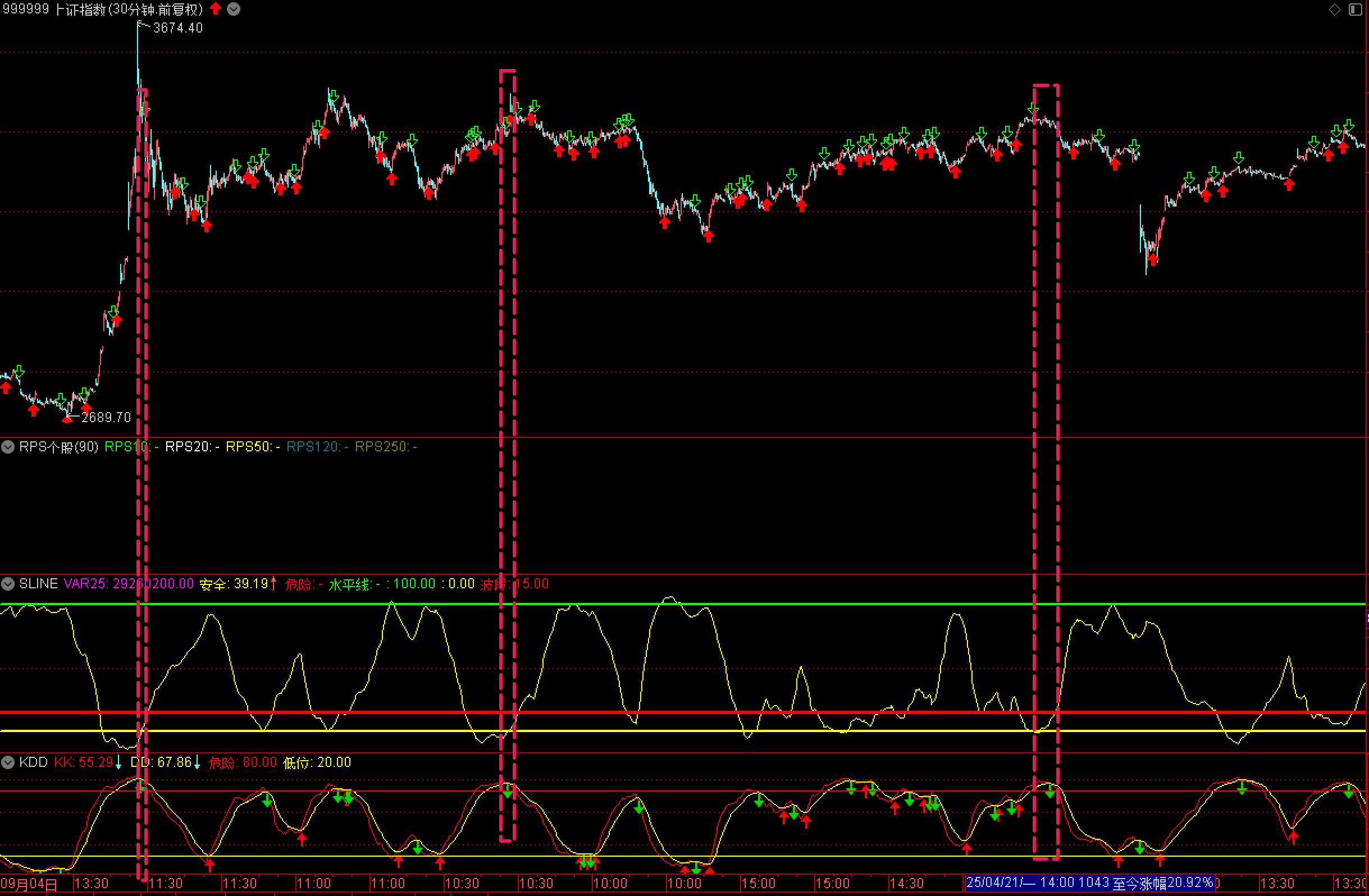Click the 3674.40 high price marker

(177, 28)
